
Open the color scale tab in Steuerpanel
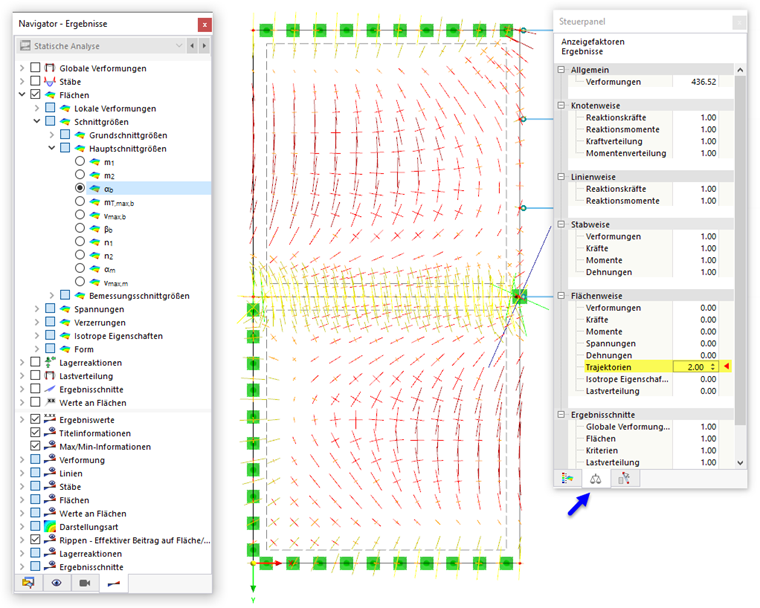pos(568,479)
